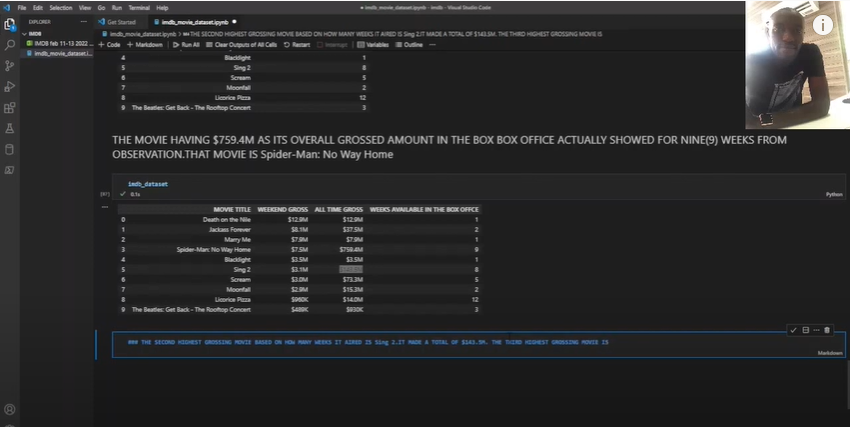850x427 pixels.
Task: Open the Search view in activity bar
Action: coord(10,44)
